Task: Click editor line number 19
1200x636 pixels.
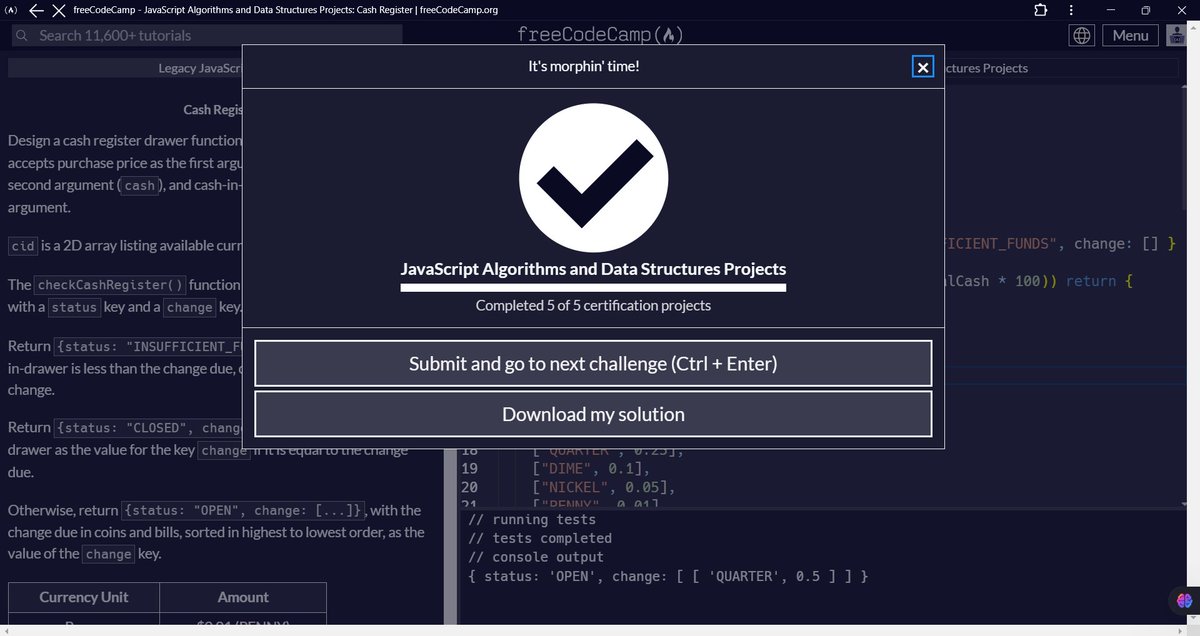Action: point(469,469)
